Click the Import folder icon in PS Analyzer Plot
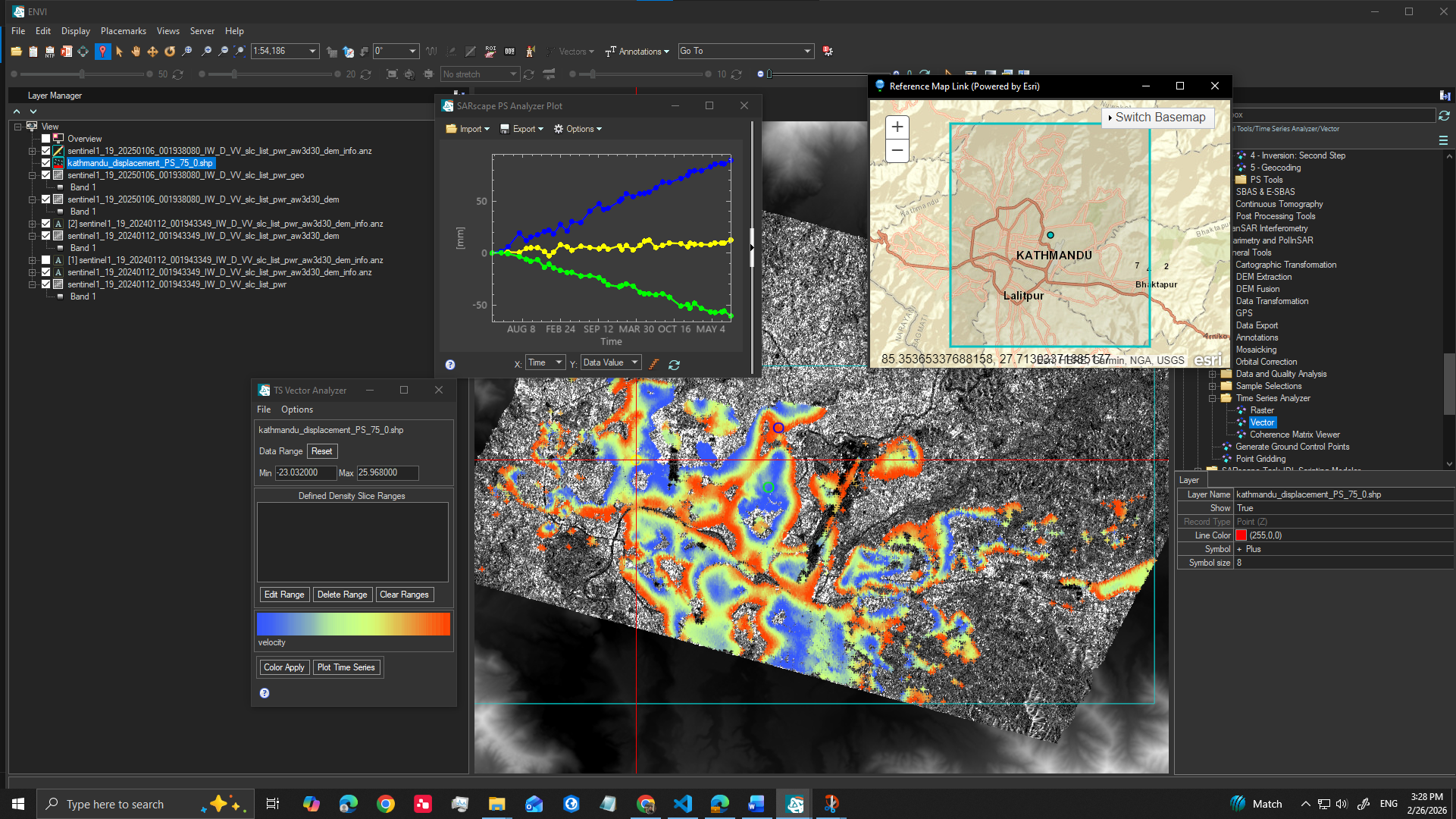The width and height of the screenshot is (1456, 819). (x=452, y=129)
